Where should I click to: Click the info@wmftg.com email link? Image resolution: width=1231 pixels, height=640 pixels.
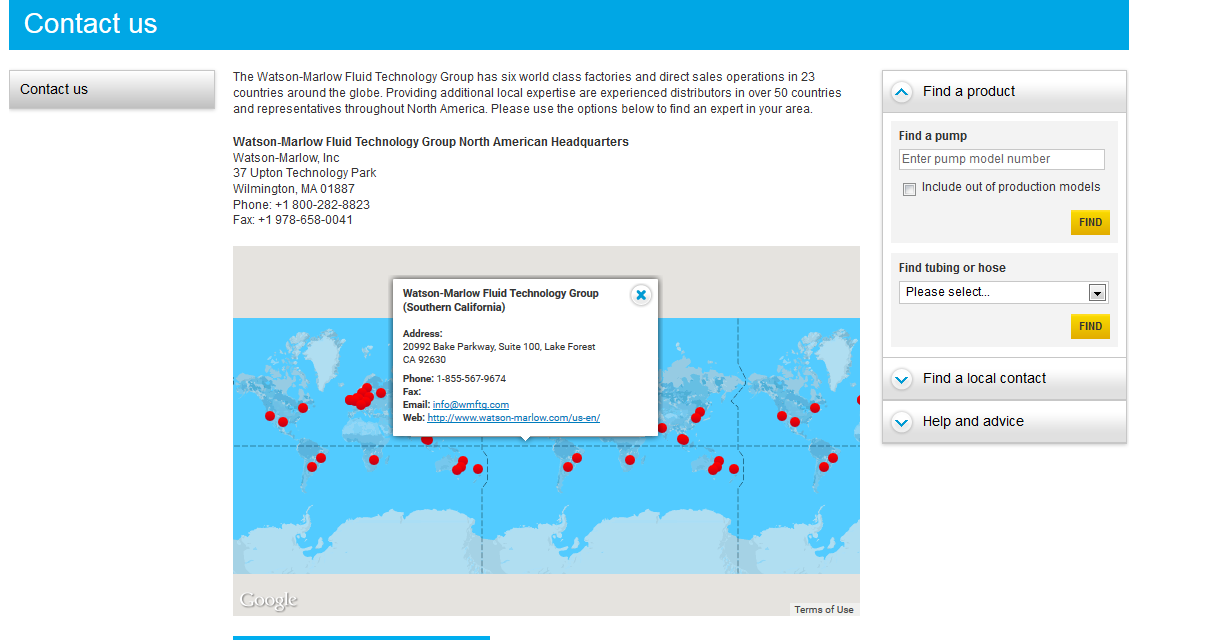[x=471, y=404]
